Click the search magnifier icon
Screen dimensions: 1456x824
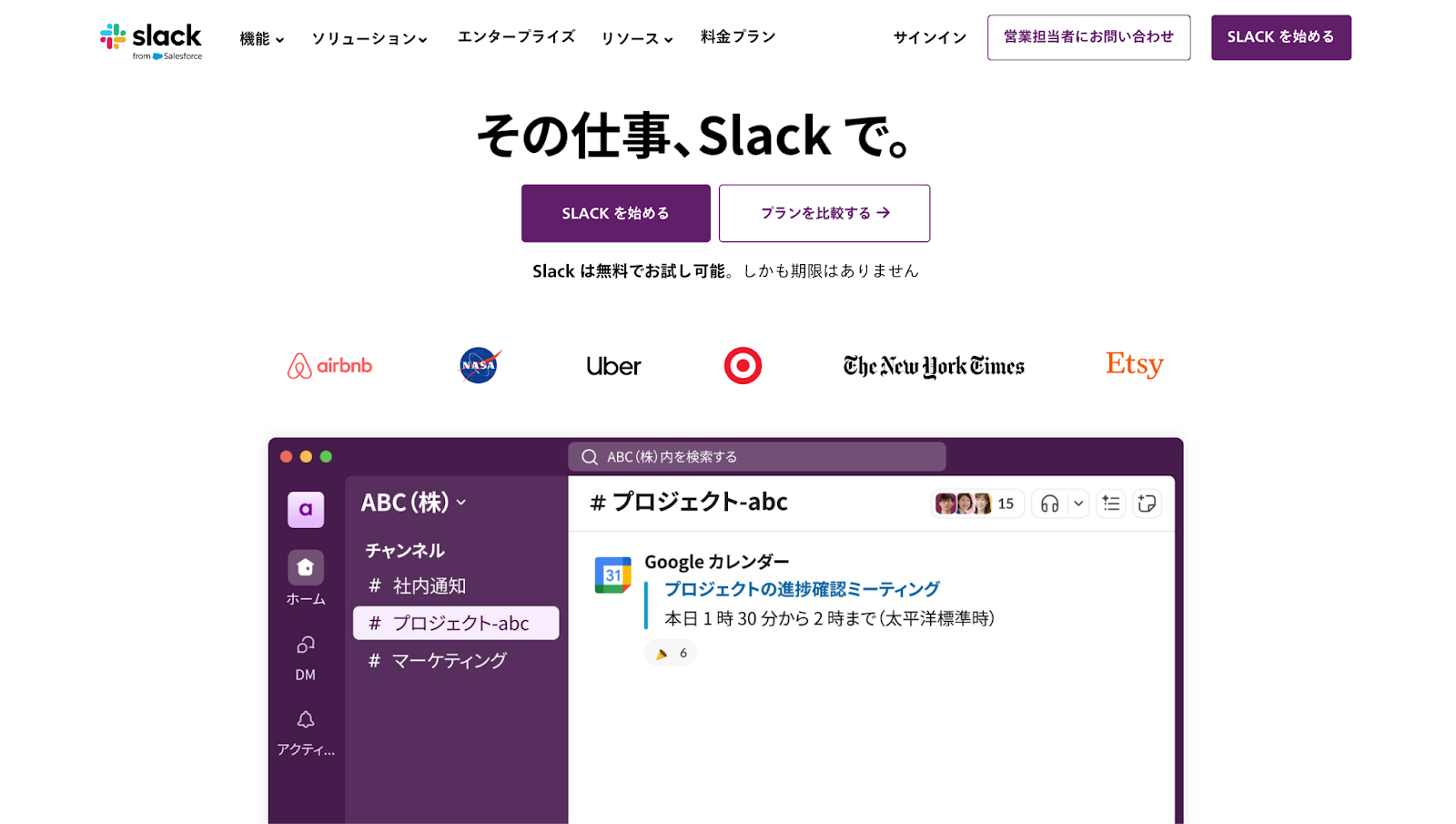pyautogui.click(x=590, y=457)
